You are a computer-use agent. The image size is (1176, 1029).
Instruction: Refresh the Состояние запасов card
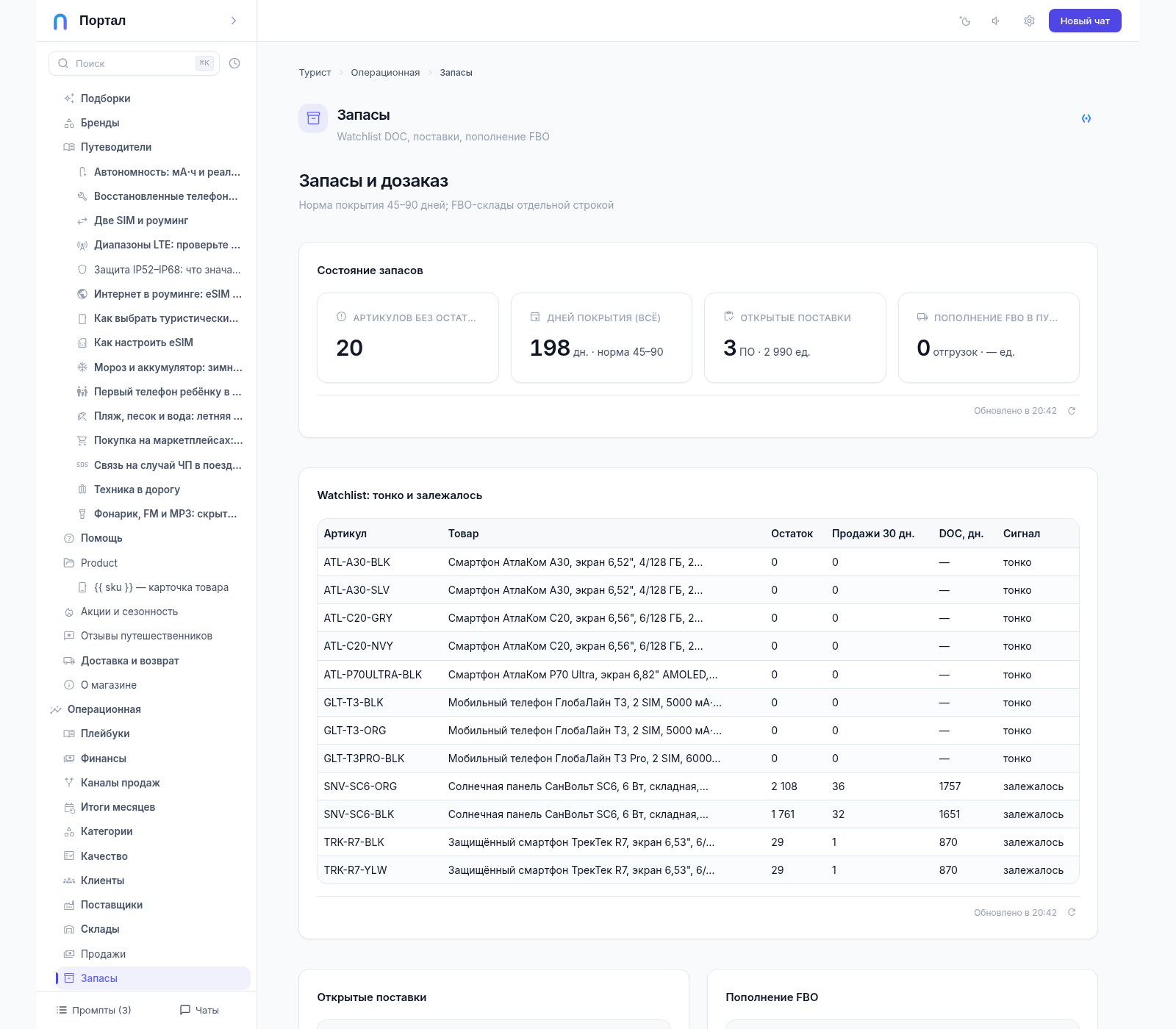(x=1072, y=411)
